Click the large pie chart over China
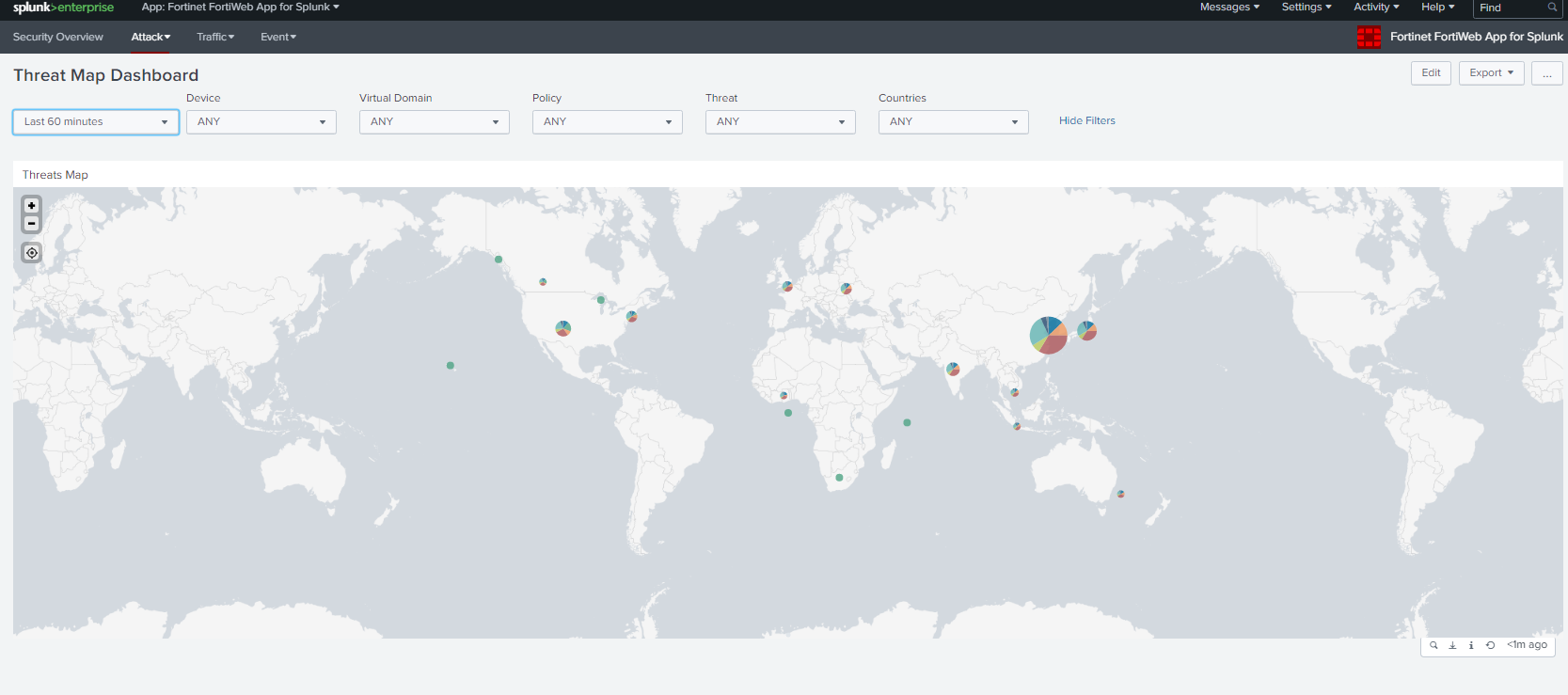 click(1048, 335)
